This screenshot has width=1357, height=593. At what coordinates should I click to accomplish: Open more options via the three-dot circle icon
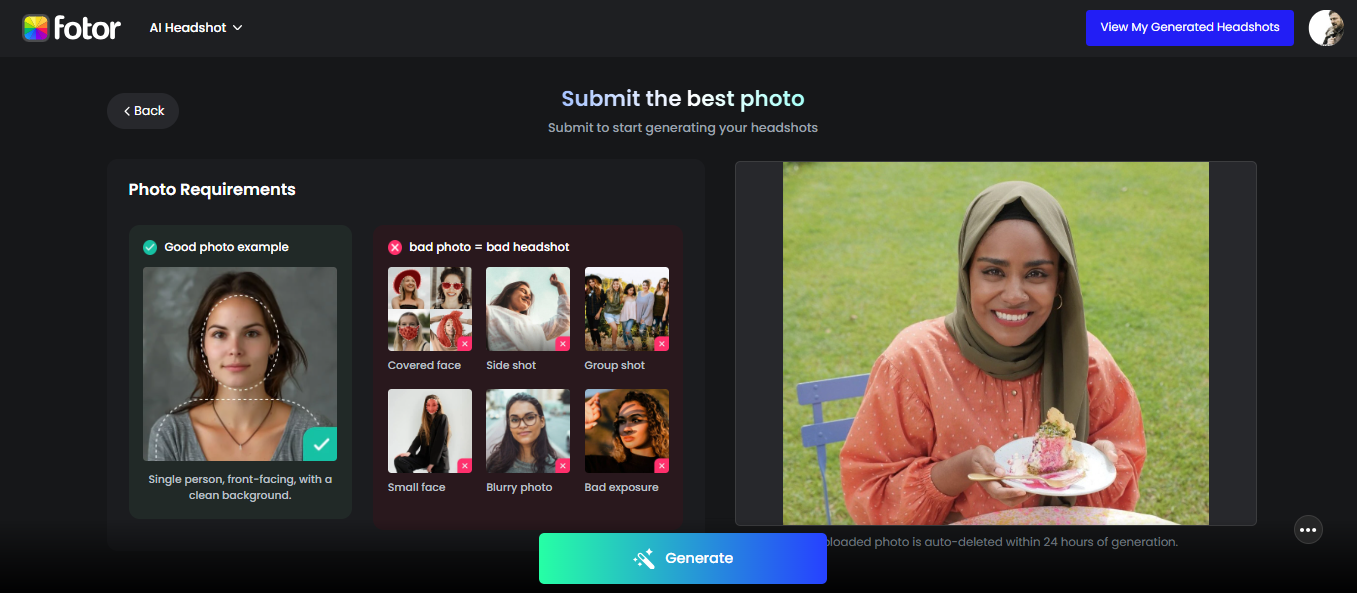pos(1308,529)
